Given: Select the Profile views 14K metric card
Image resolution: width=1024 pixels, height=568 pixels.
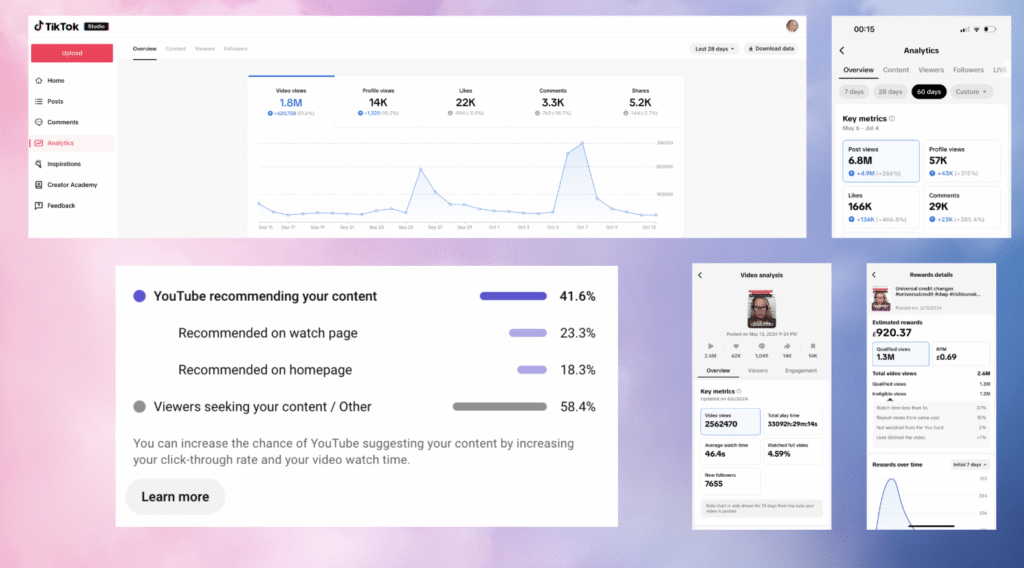Looking at the screenshot, I should coord(378,102).
